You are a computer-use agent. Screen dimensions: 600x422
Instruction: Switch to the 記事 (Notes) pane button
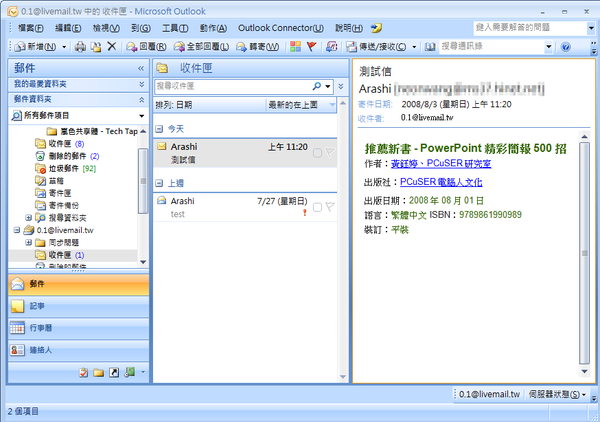point(78,306)
